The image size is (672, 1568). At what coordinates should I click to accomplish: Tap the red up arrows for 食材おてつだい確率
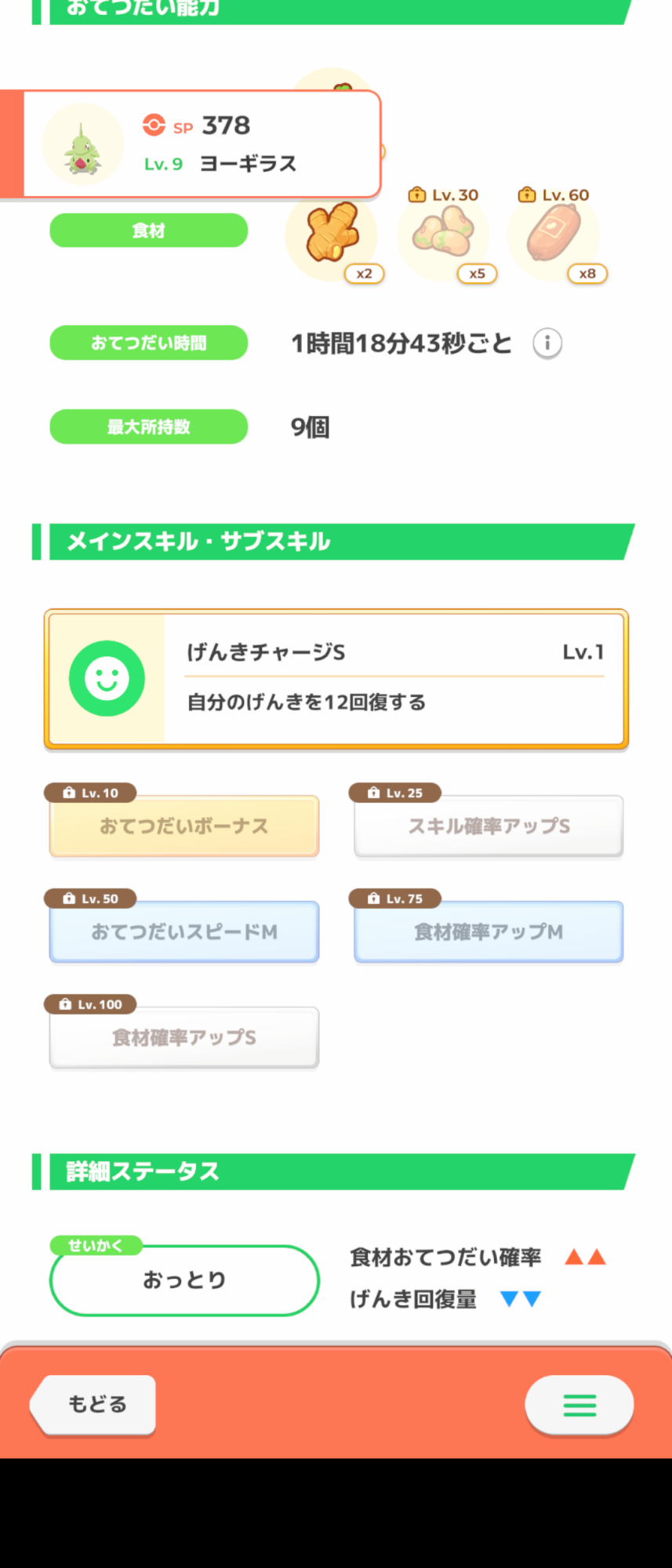click(586, 1258)
